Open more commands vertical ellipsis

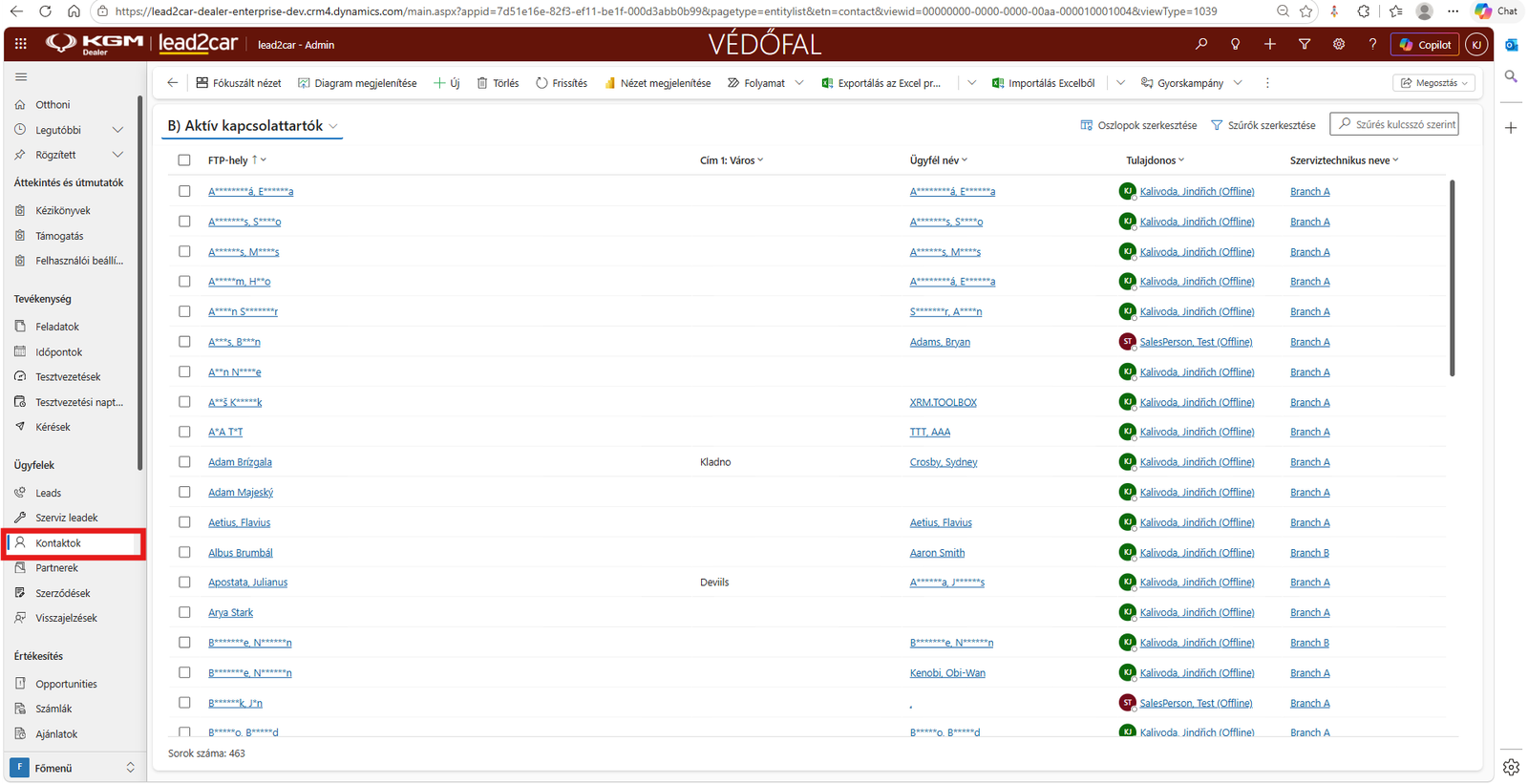pos(1267,83)
